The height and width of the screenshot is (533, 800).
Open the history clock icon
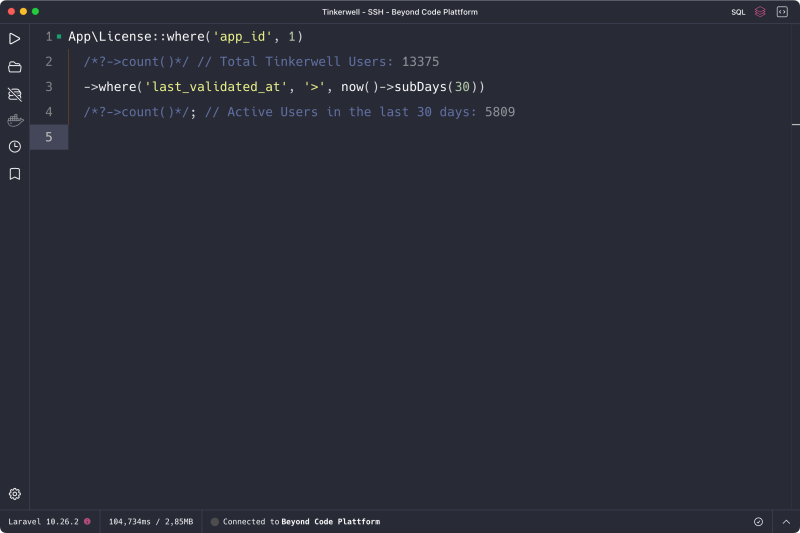pyautogui.click(x=15, y=147)
